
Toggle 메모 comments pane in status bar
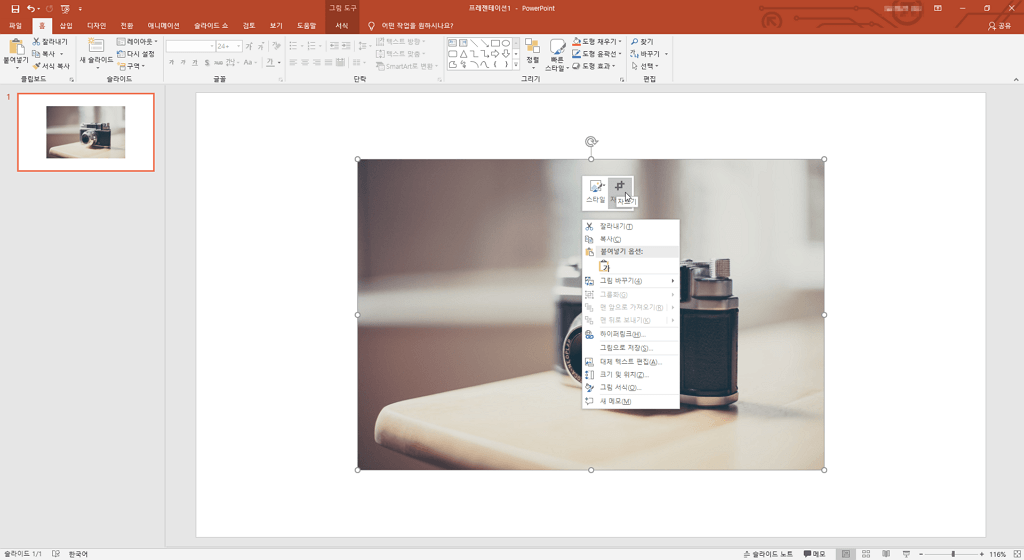click(814, 554)
